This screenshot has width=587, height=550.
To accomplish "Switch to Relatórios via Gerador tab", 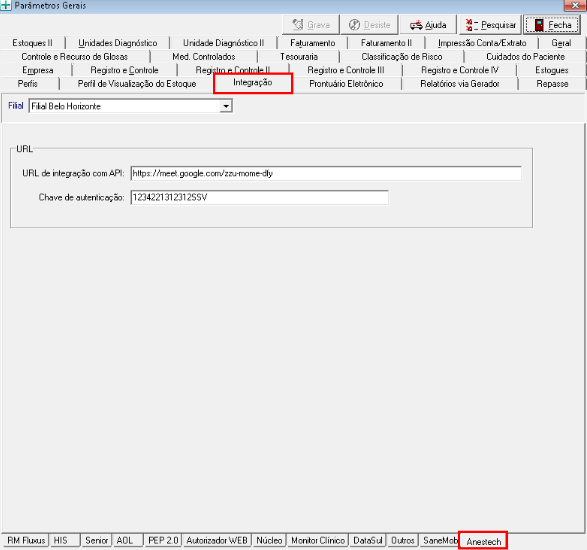I will [x=460, y=84].
